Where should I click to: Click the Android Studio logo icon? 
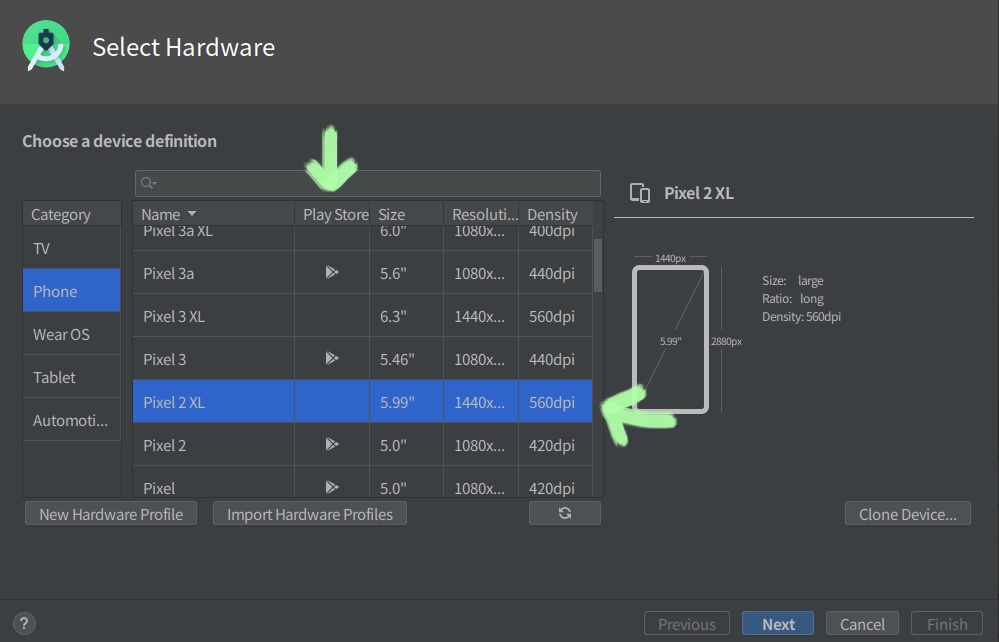coord(46,46)
